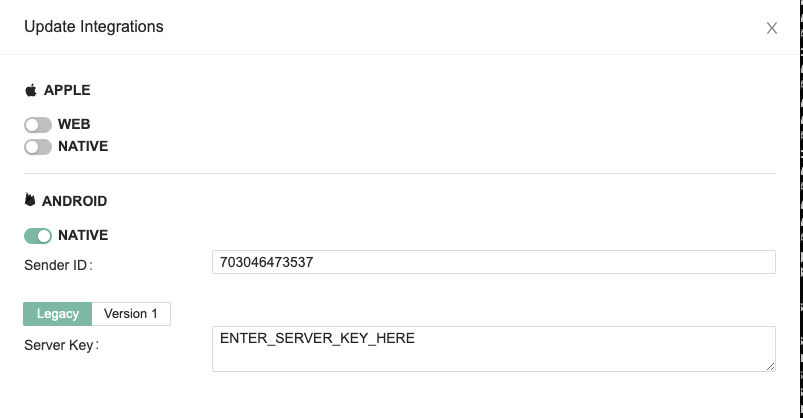Close the Update Integrations dialog
The image size is (803, 418).
(x=771, y=28)
